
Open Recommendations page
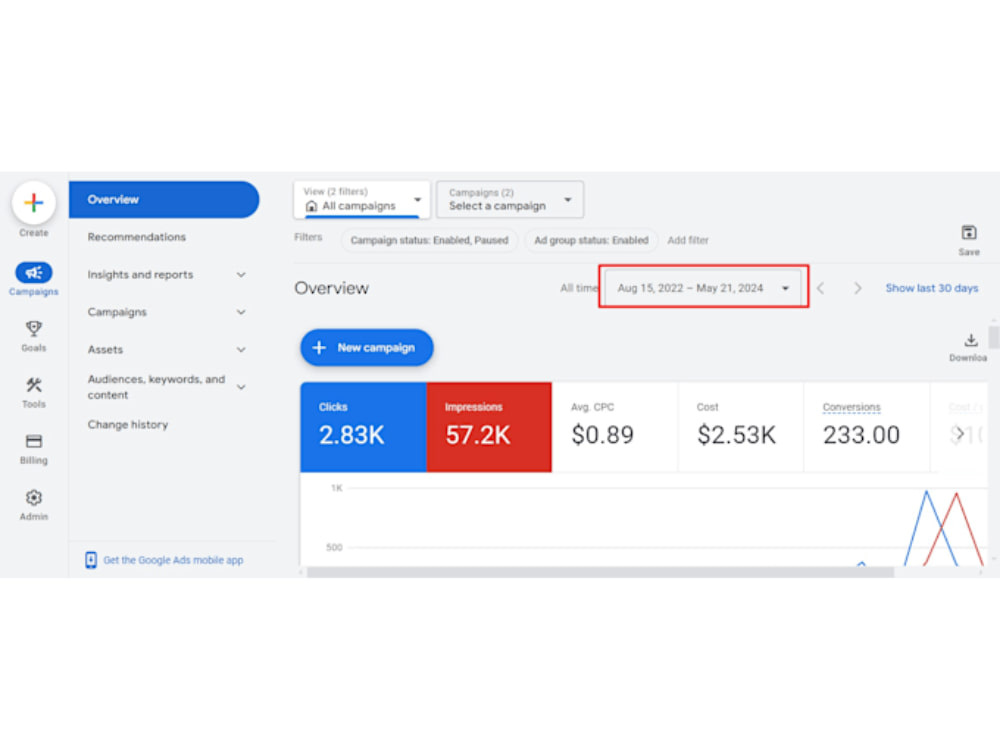tap(136, 237)
